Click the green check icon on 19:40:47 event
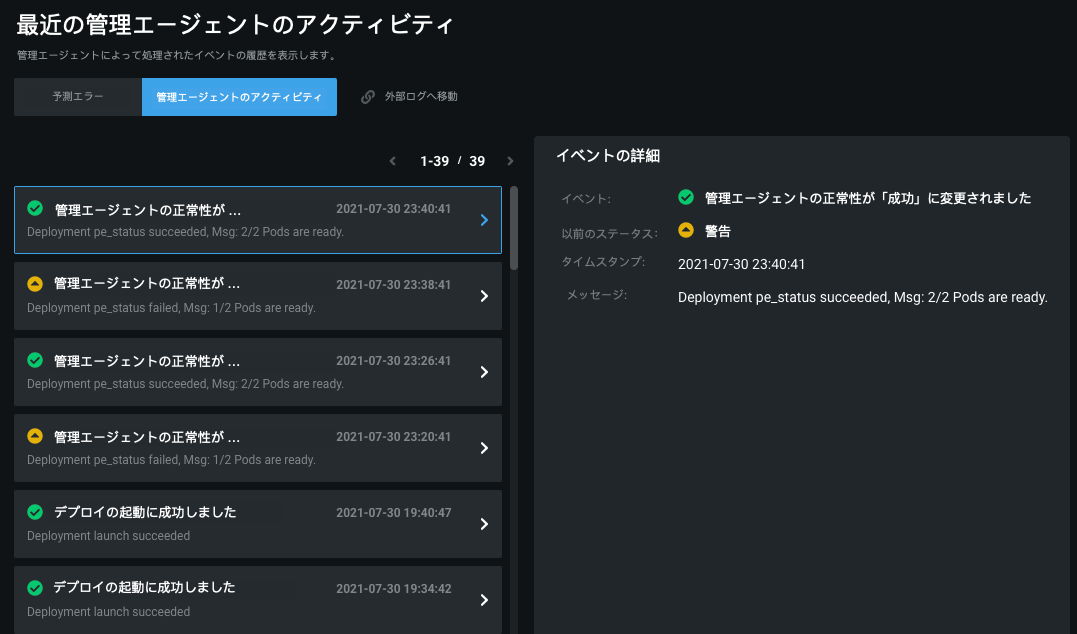Image resolution: width=1077 pixels, height=634 pixels. point(35,512)
